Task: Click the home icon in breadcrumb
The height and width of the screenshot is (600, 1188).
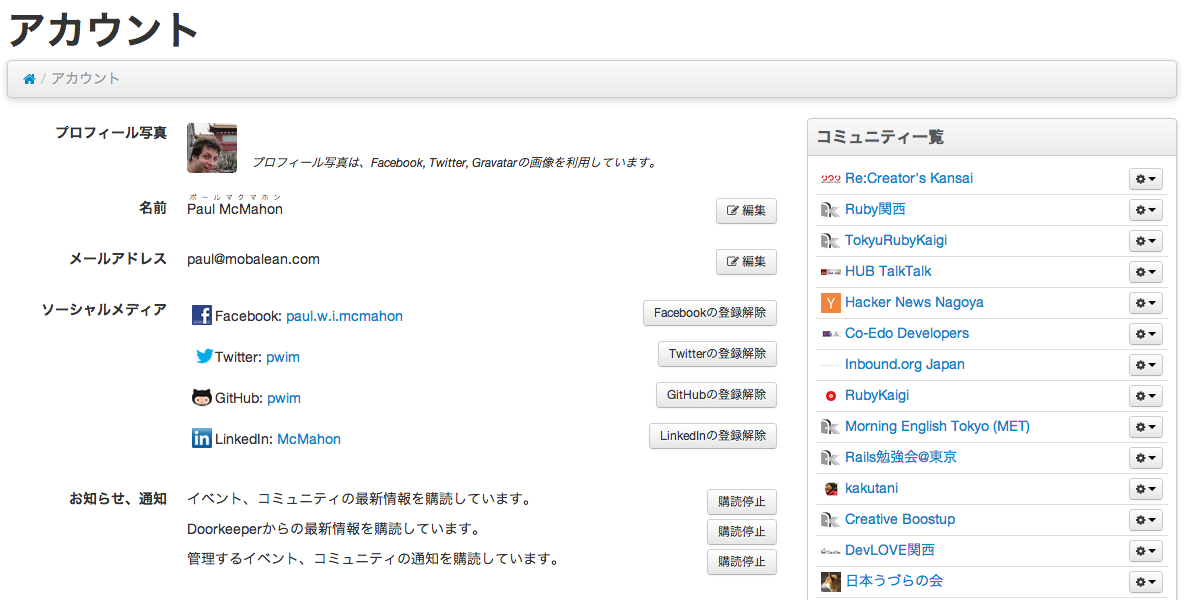Action: 30,79
